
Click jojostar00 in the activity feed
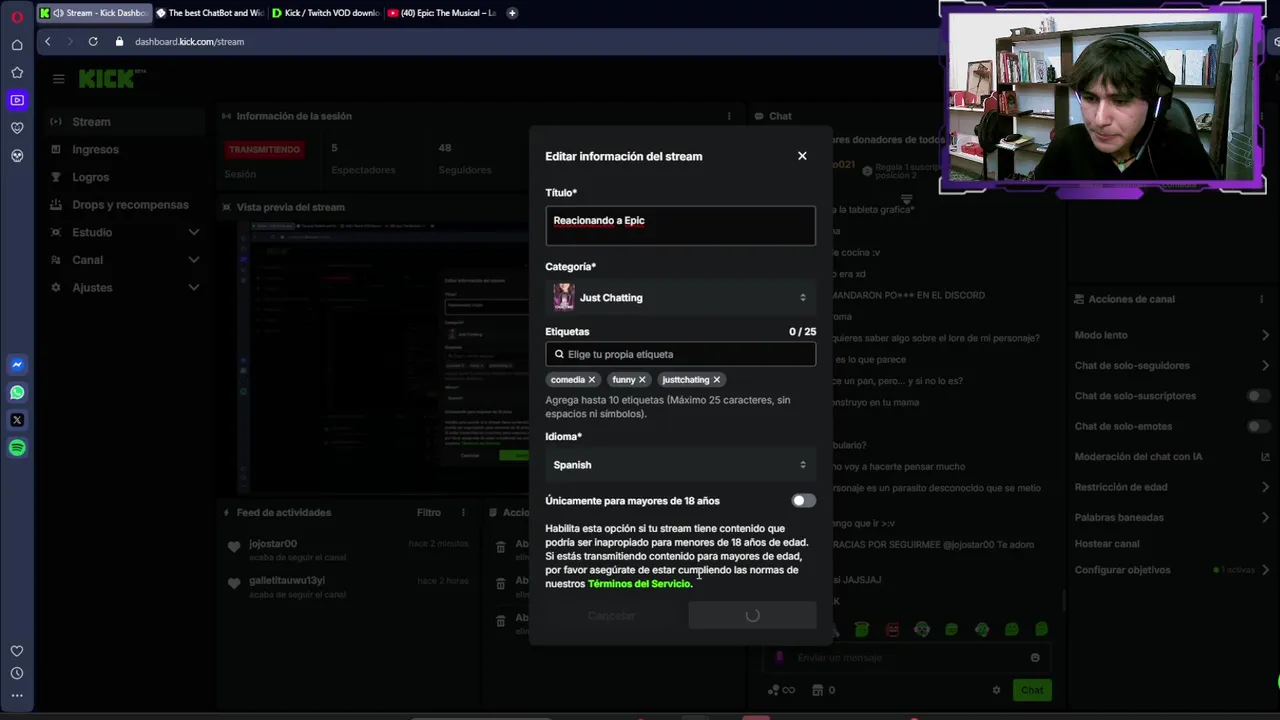click(x=273, y=544)
